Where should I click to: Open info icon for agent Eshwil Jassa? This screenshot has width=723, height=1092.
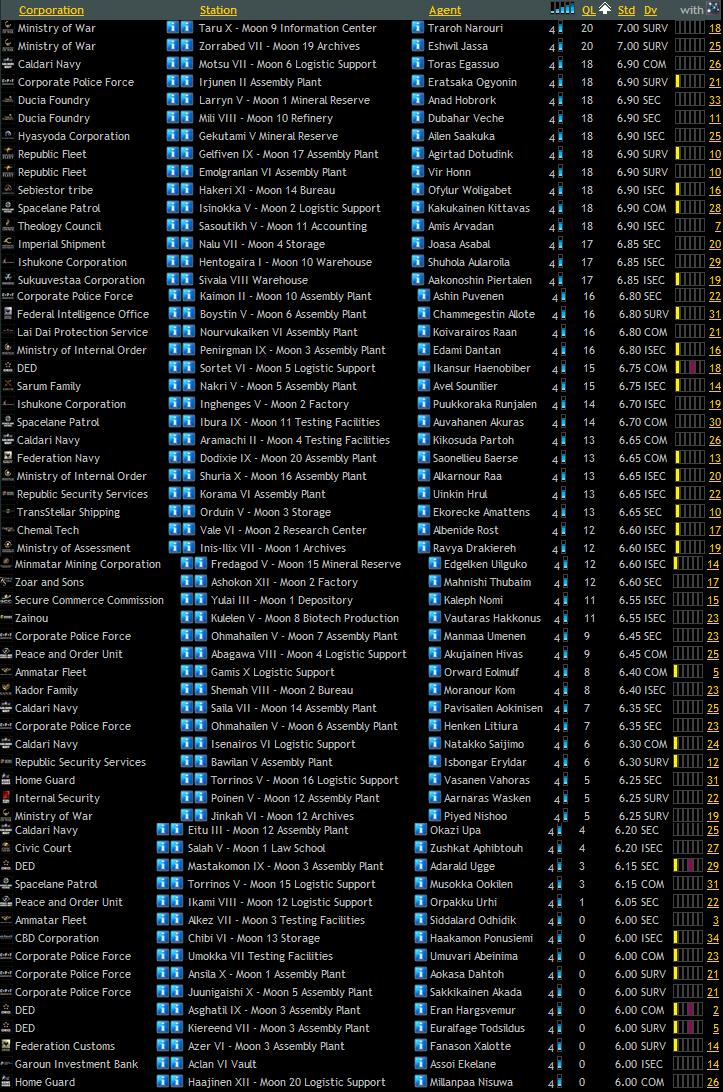[x=417, y=46]
